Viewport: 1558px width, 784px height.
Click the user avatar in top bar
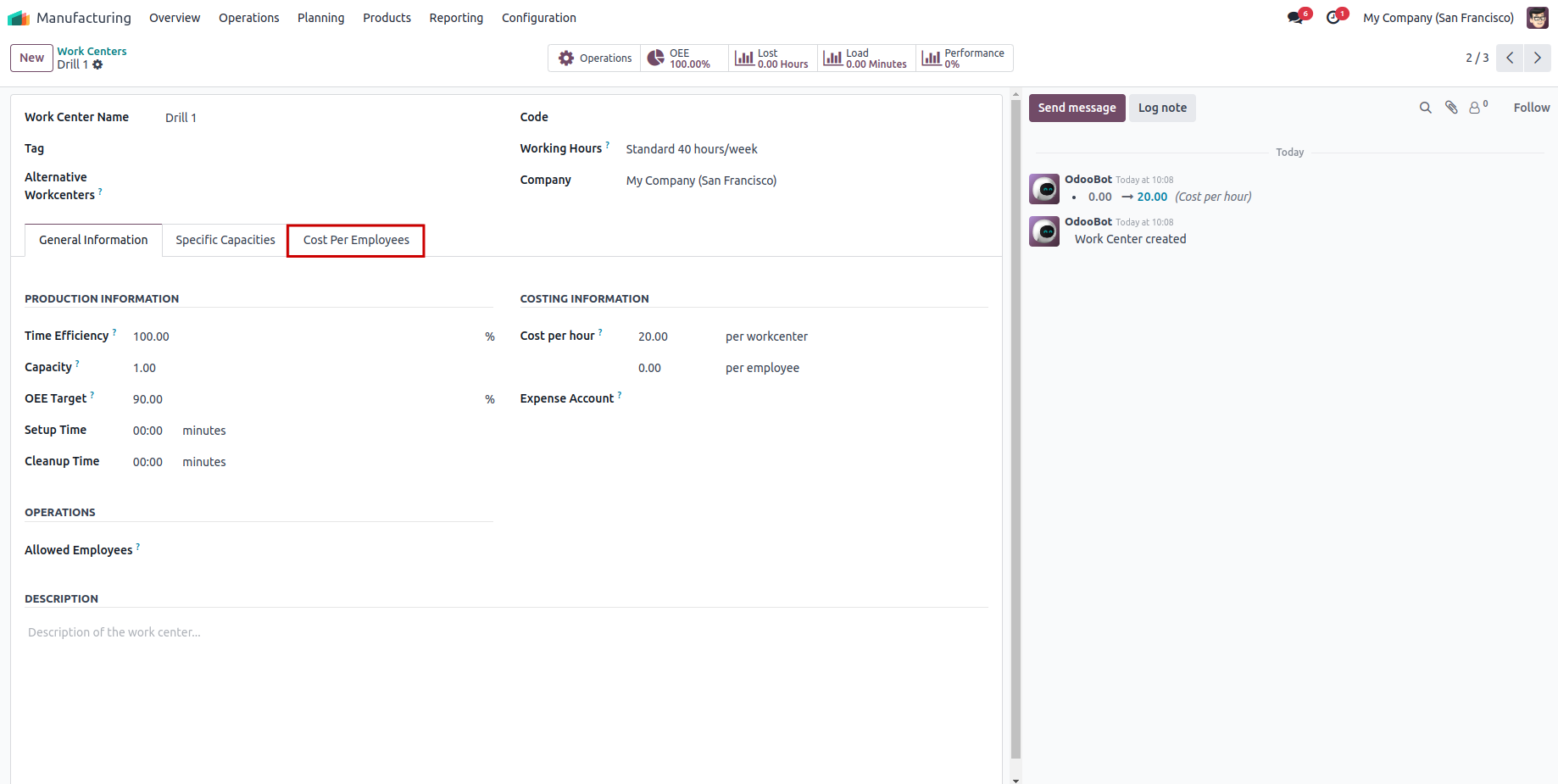click(1538, 18)
